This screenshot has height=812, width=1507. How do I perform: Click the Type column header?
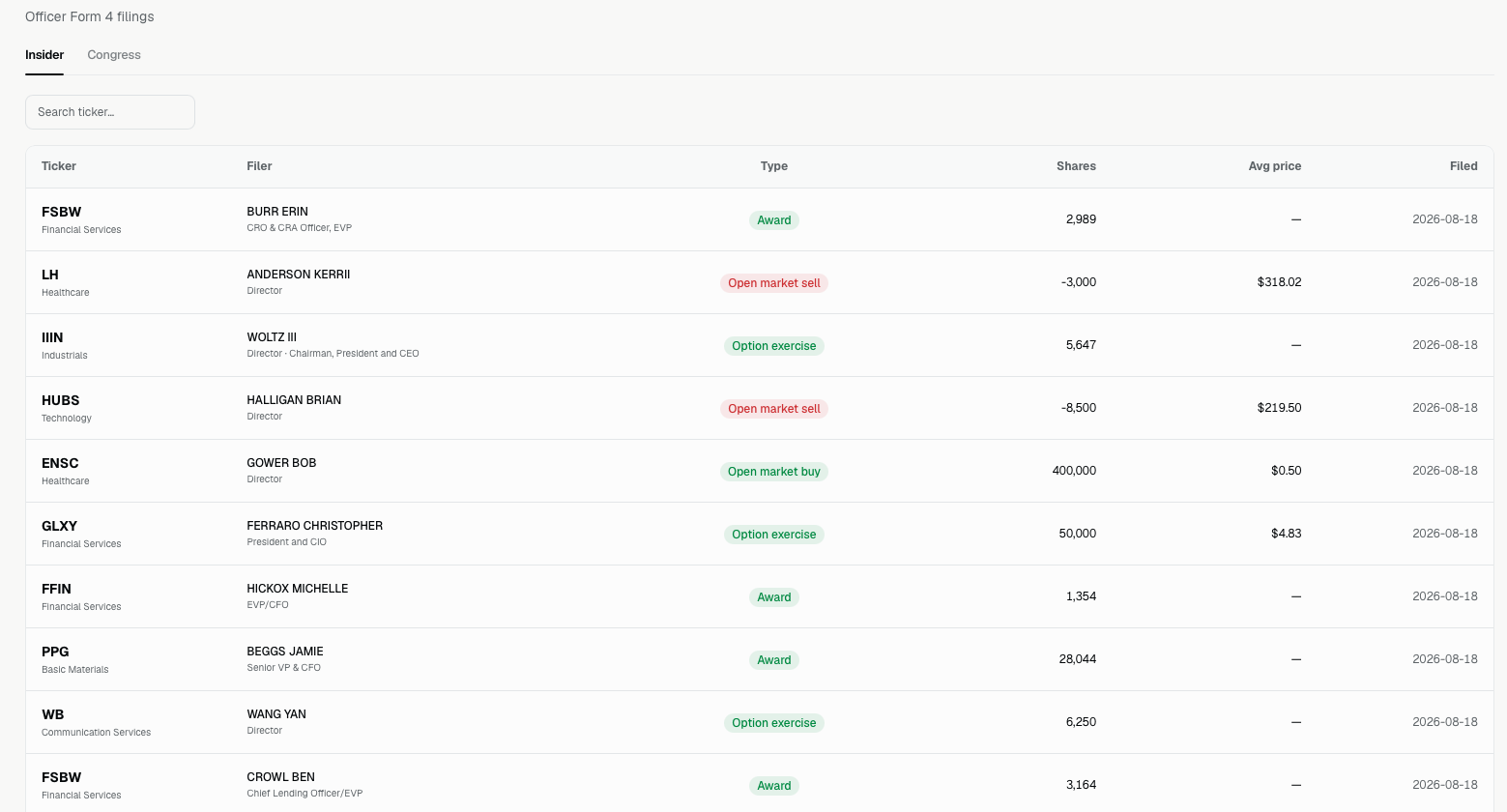coord(774,166)
